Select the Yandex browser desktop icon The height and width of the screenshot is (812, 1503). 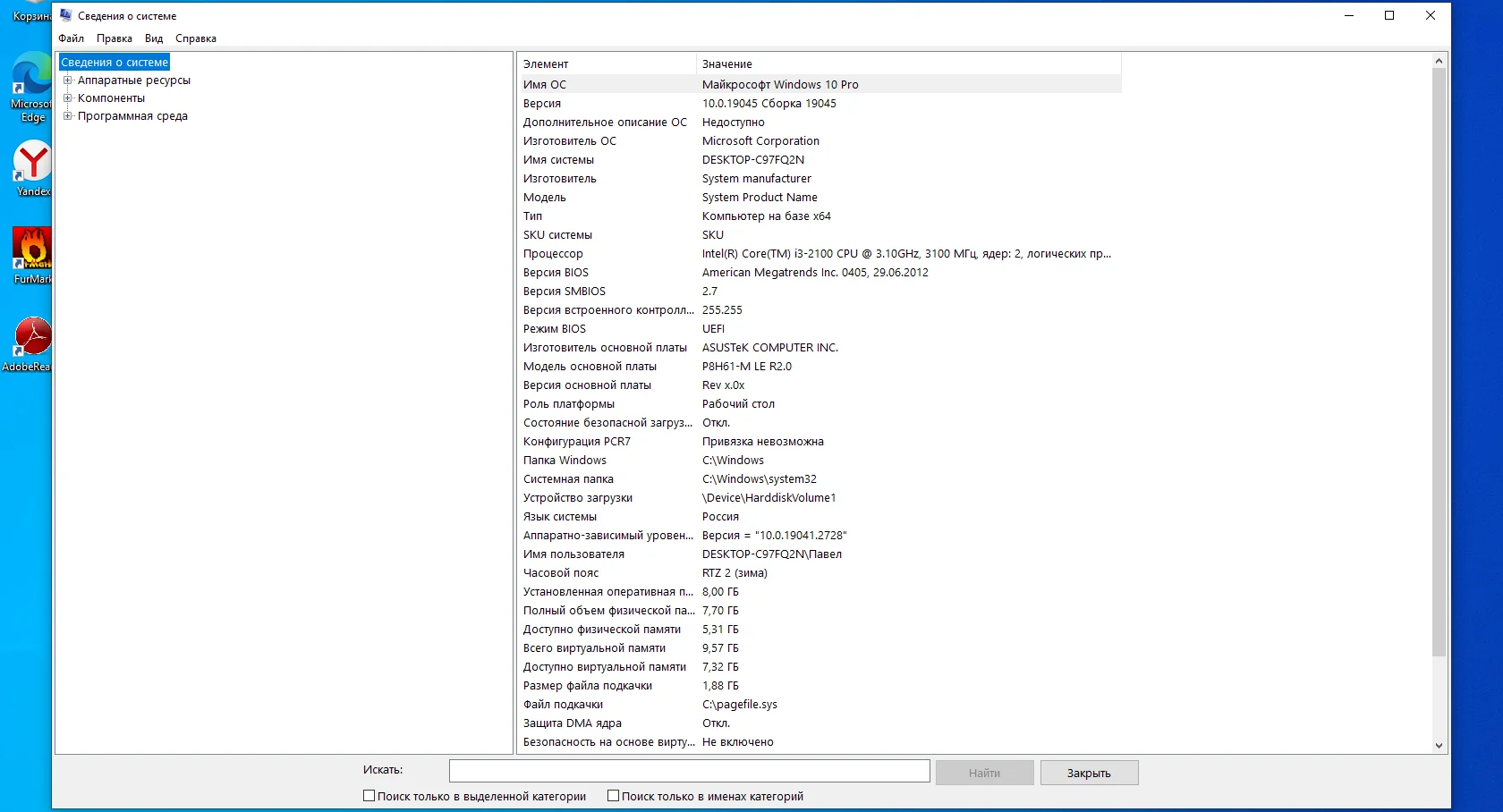click(x=33, y=168)
